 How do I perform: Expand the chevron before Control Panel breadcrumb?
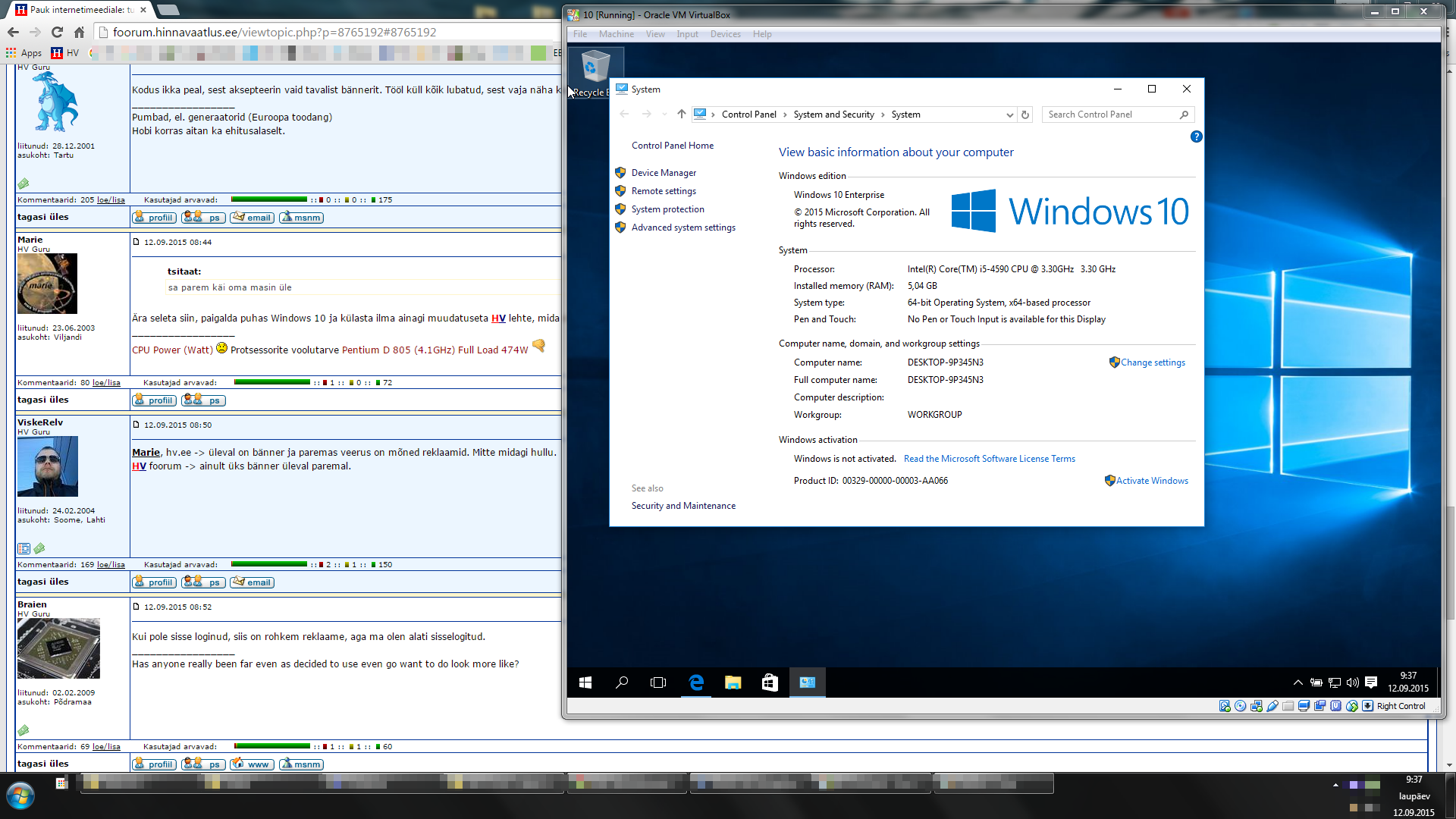pos(713,115)
